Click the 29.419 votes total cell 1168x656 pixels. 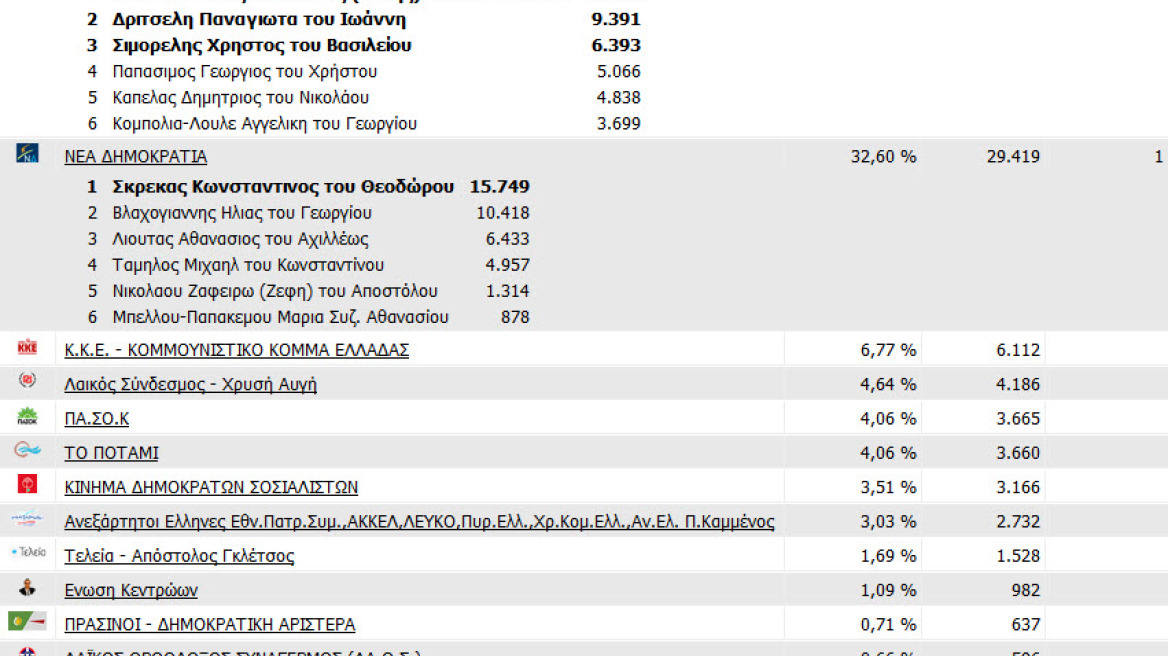click(1013, 156)
